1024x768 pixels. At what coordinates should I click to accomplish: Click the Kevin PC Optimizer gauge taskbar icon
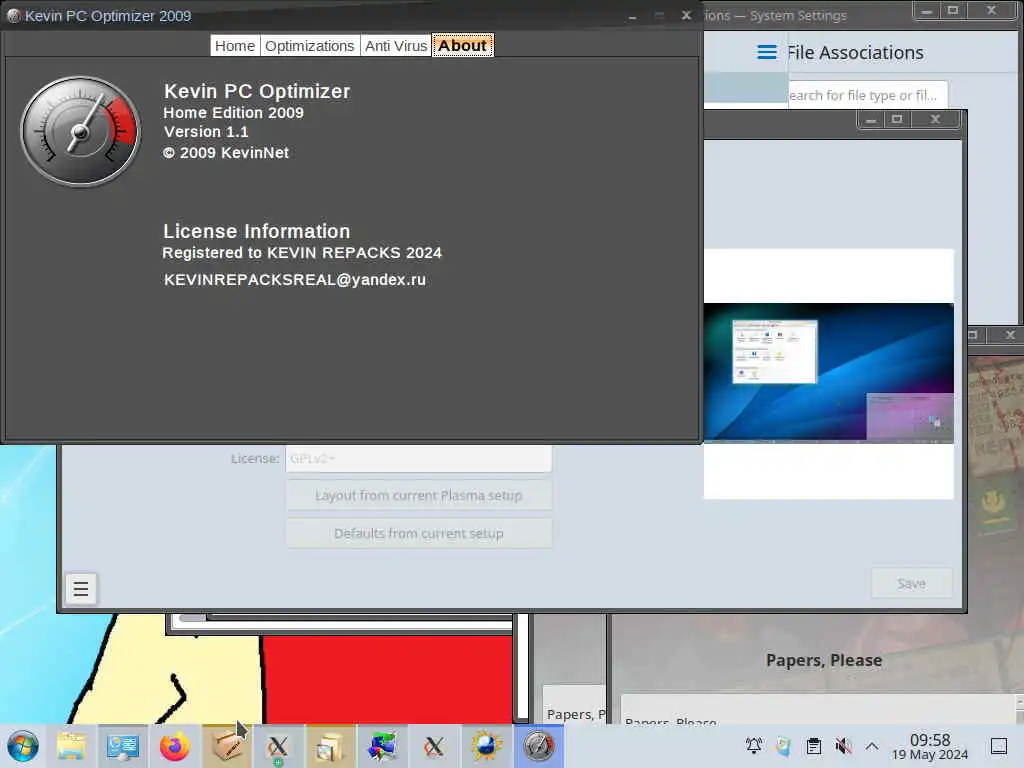coord(538,746)
